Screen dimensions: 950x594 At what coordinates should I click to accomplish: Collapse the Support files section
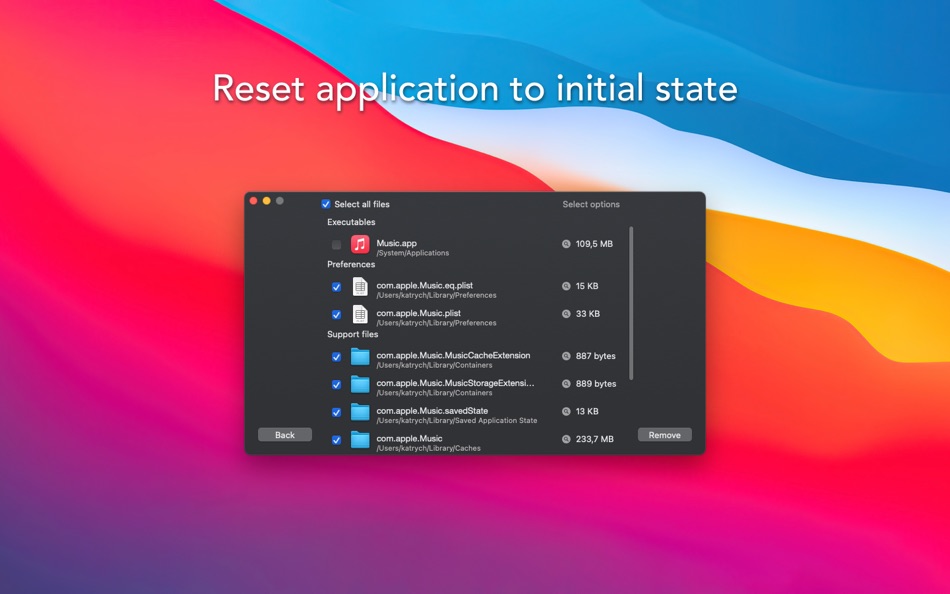pos(352,334)
